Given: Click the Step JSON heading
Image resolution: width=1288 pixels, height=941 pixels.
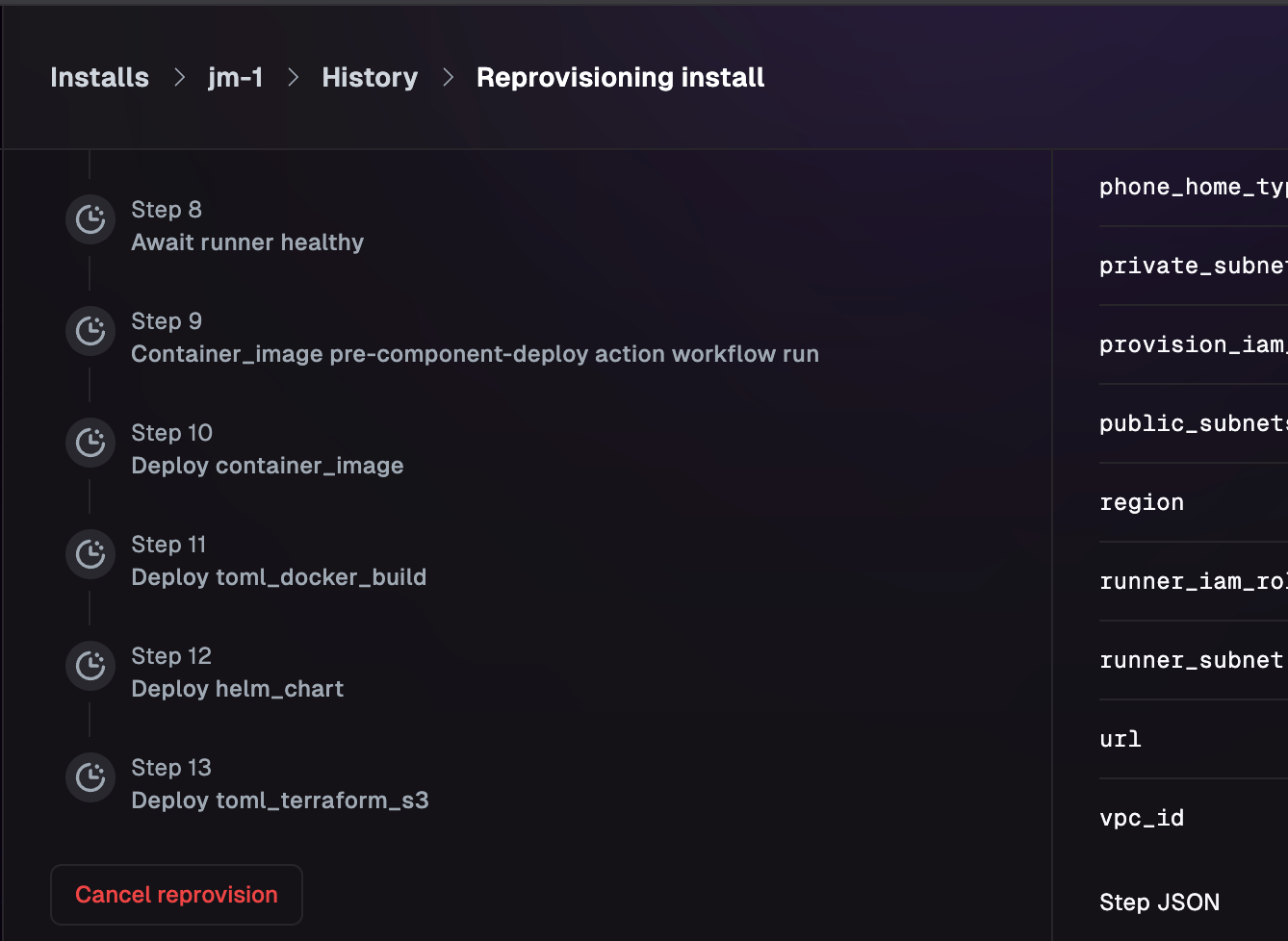Looking at the screenshot, I should pos(1160,903).
